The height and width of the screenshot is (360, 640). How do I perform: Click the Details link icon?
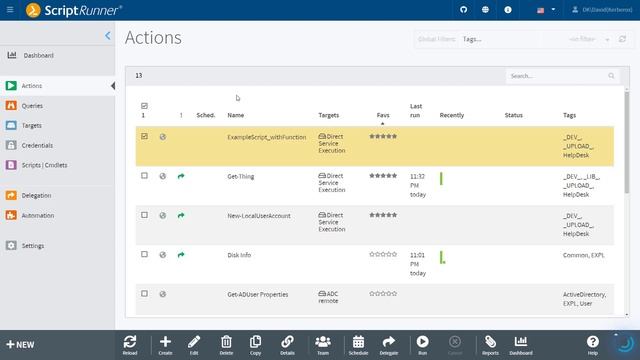tap(287, 345)
